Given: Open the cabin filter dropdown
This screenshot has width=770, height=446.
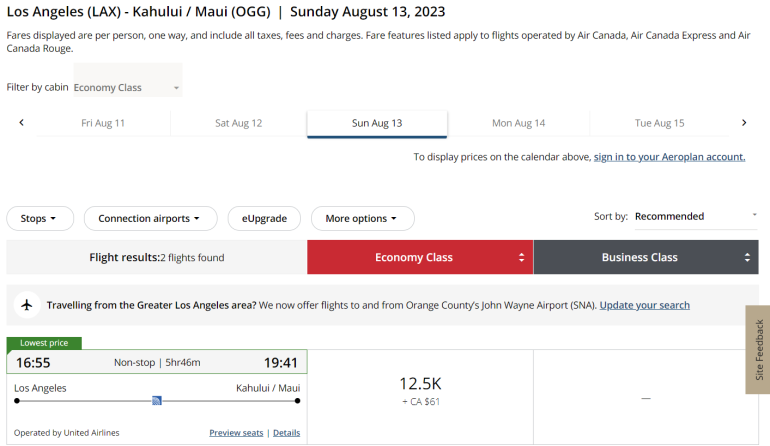Looking at the screenshot, I should tap(127, 87).
